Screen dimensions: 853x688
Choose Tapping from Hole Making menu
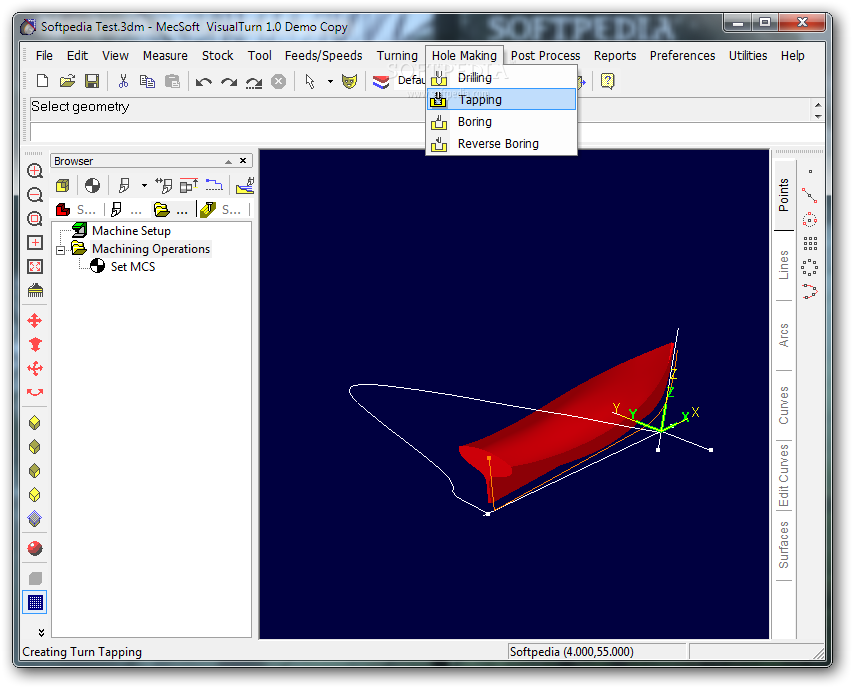point(502,100)
